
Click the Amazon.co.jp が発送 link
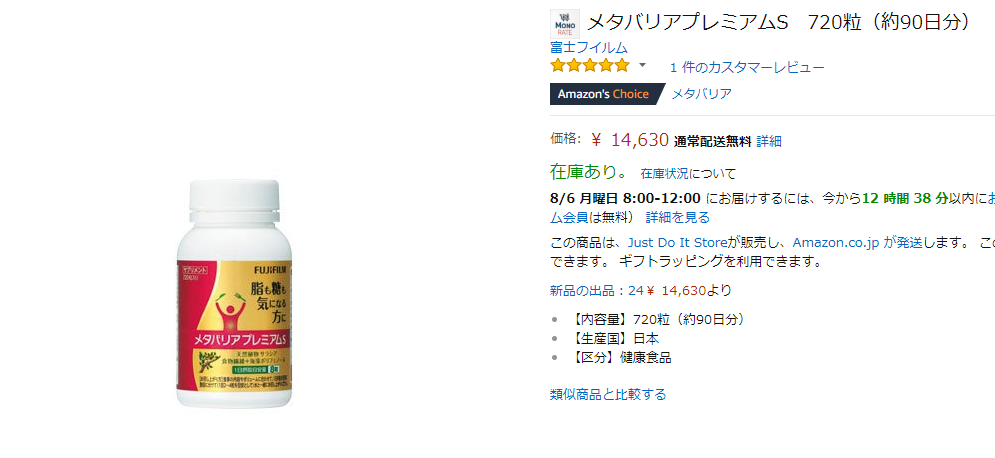(x=857, y=243)
